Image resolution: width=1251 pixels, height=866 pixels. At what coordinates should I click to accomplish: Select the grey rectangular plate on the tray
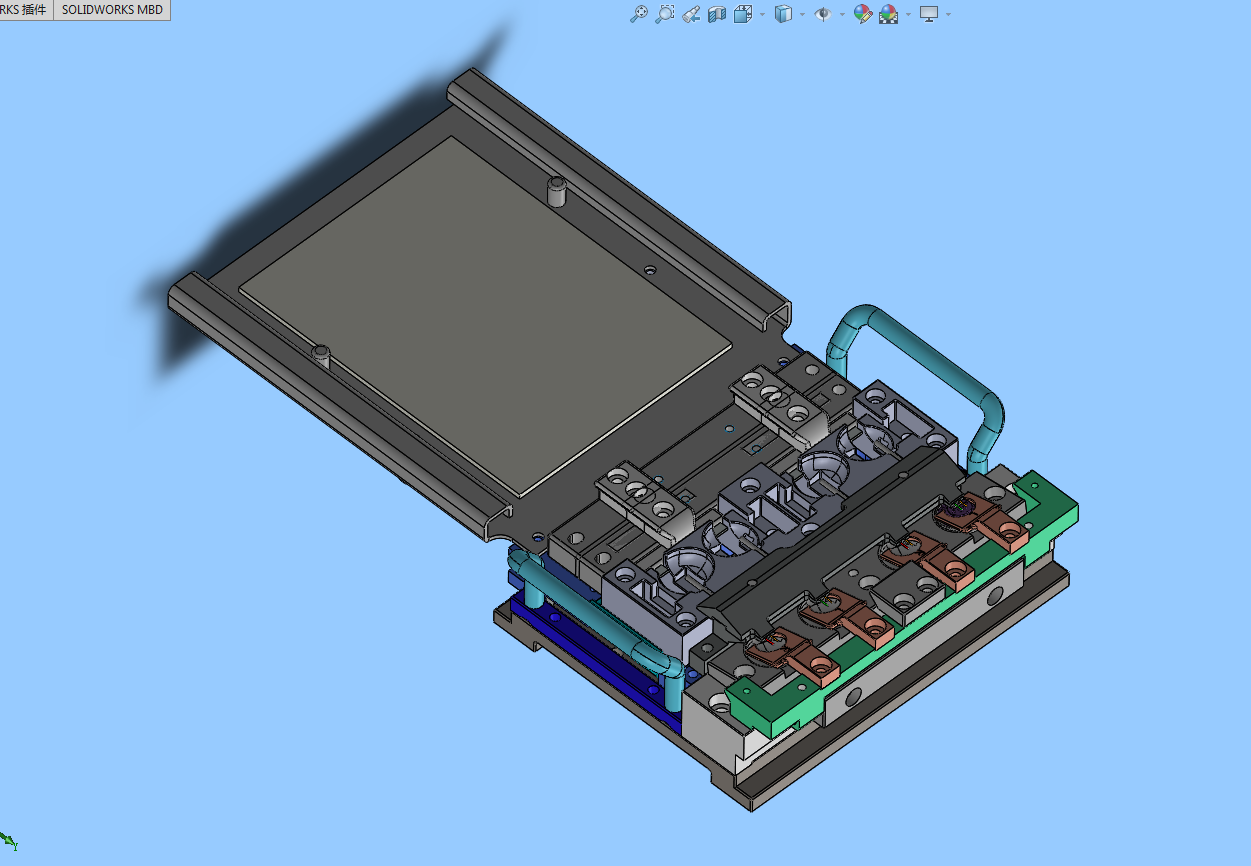[485, 315]
